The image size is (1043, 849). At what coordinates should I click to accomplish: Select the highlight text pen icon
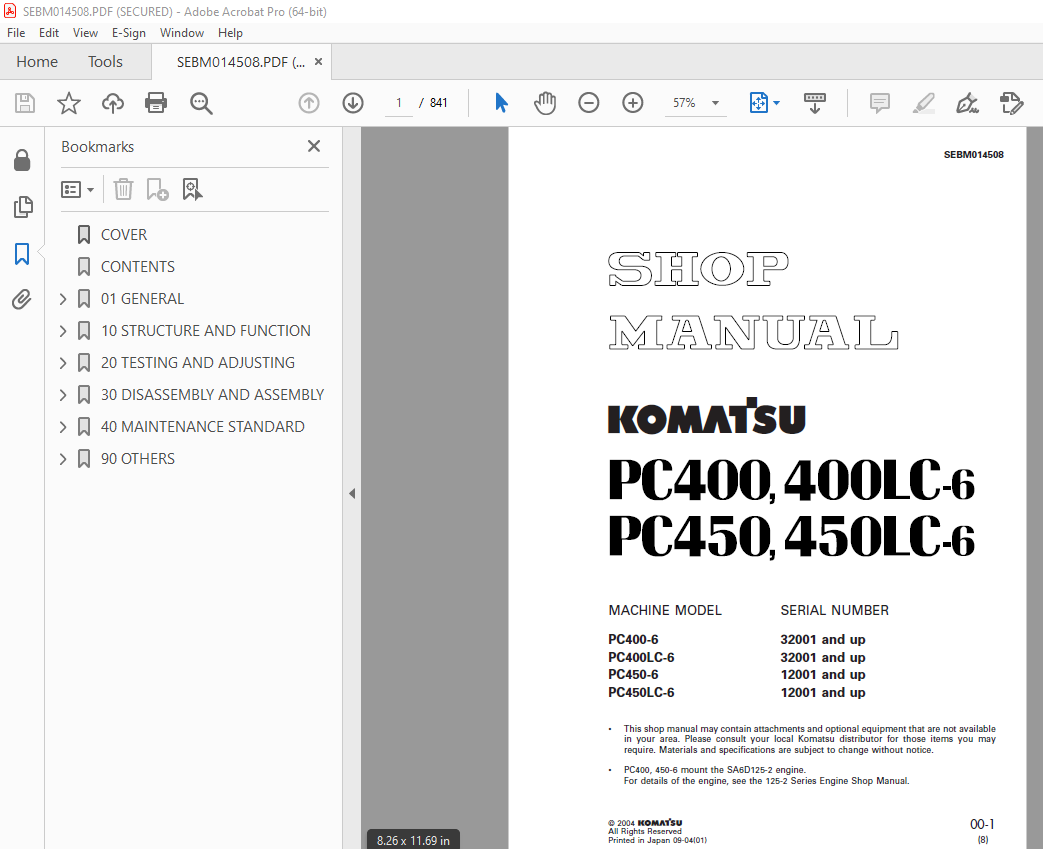[924, 103]
